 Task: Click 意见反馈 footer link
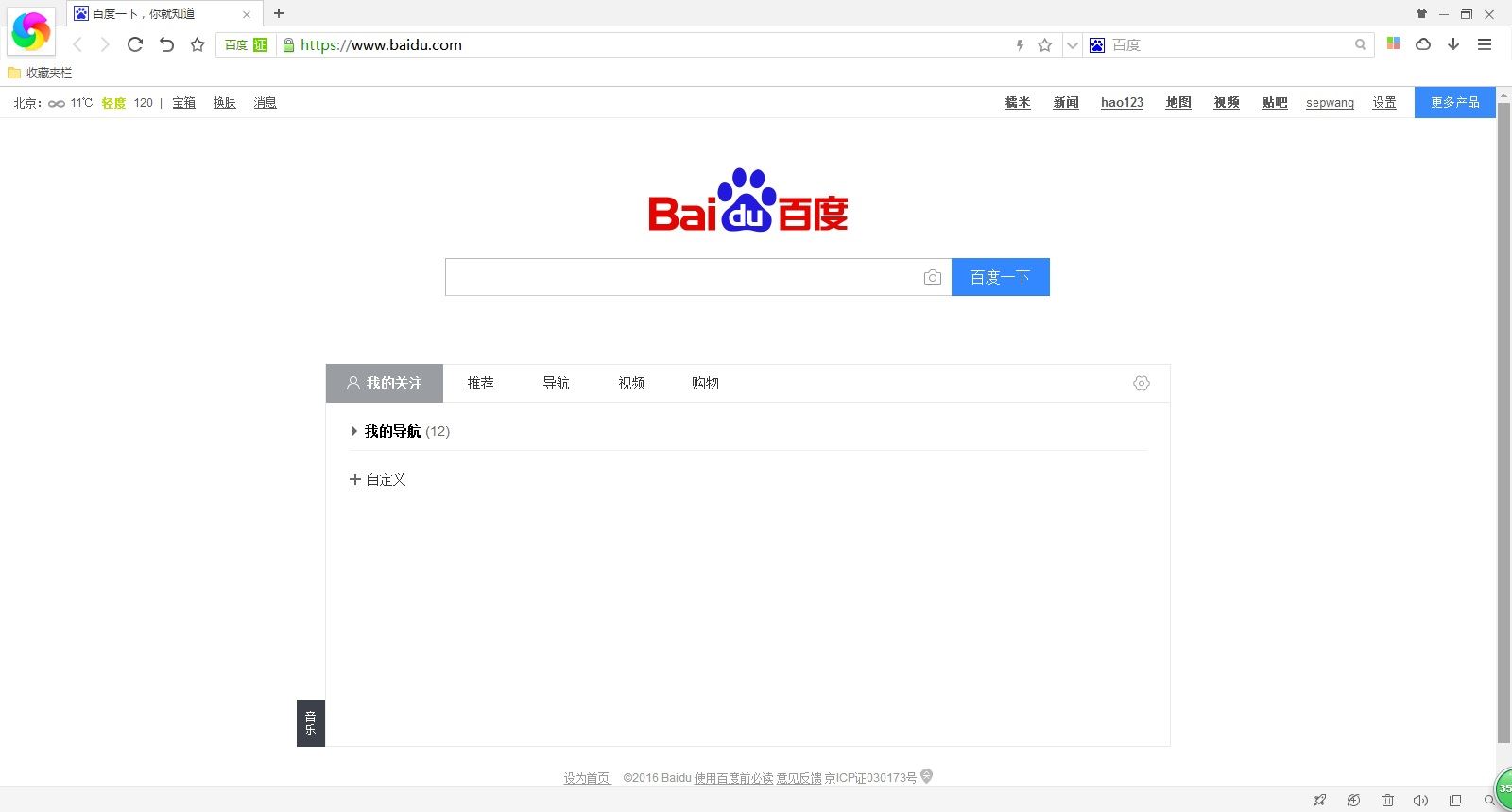click(x=799, y=778)
